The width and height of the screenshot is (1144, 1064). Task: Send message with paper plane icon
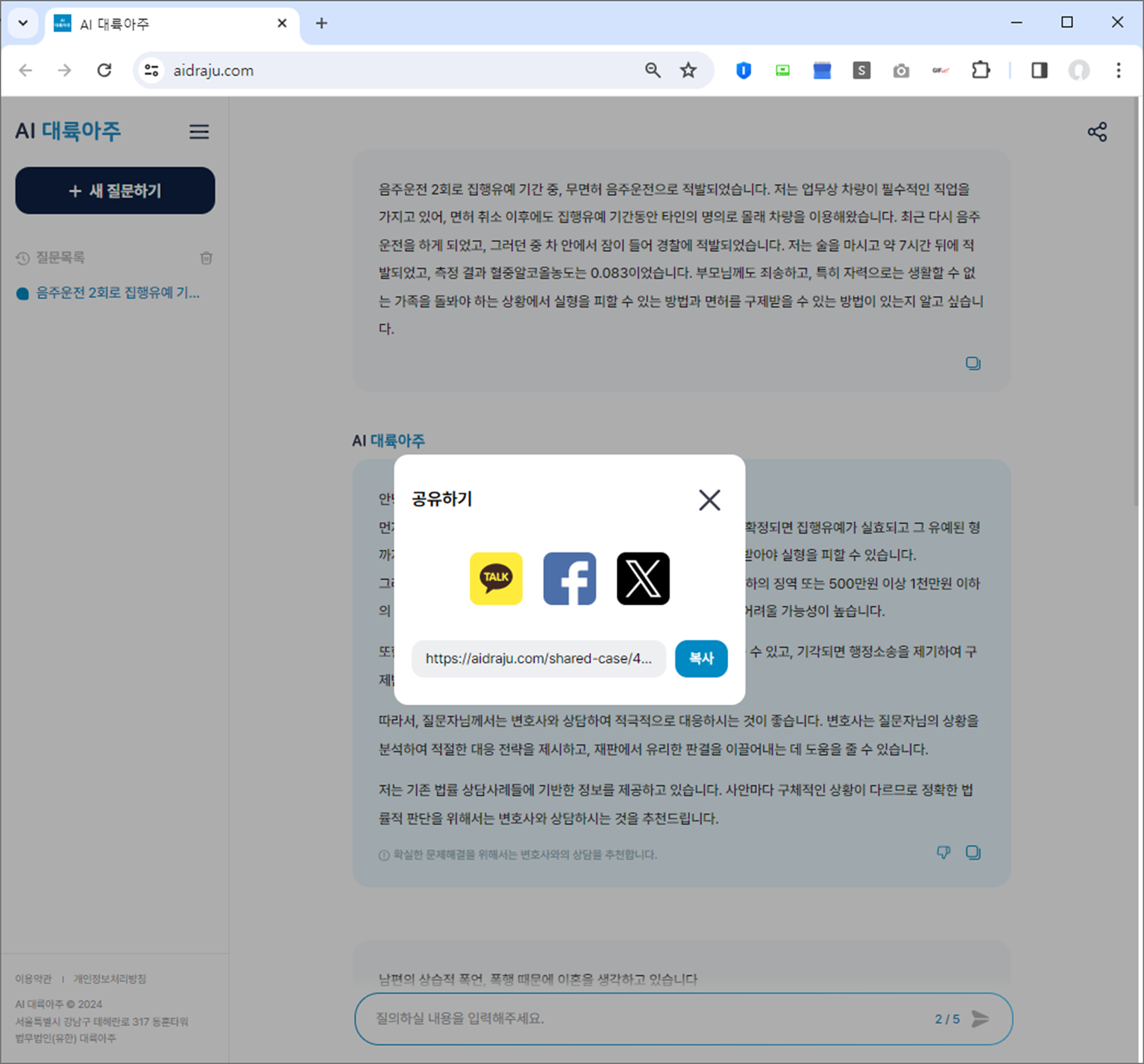click(x=981, y=1018)
